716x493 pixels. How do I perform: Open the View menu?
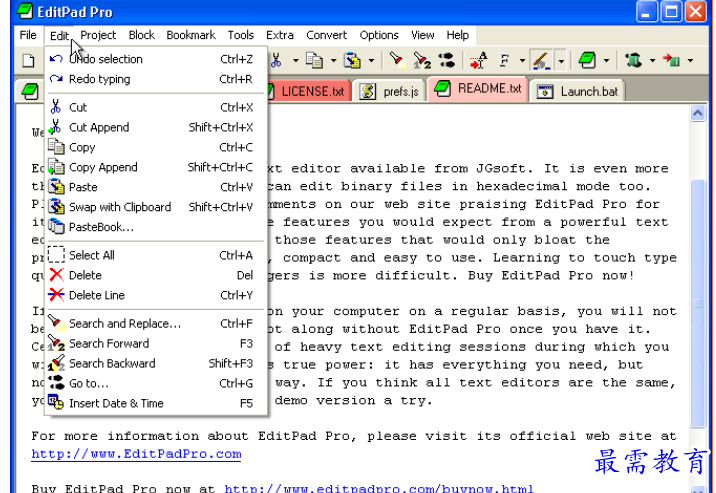422,35
